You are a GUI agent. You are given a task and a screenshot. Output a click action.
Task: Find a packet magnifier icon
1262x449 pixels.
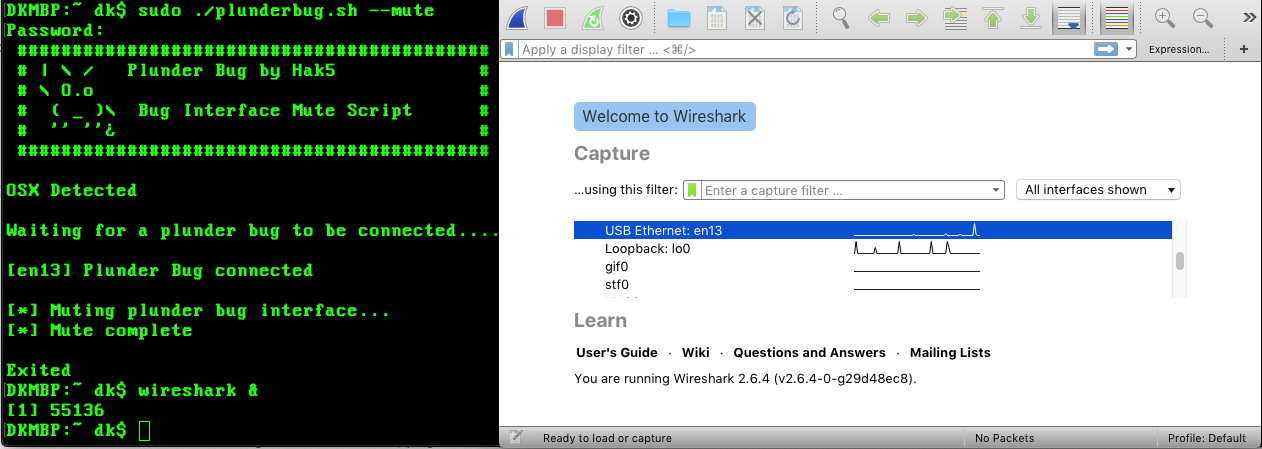coord(842,18)
